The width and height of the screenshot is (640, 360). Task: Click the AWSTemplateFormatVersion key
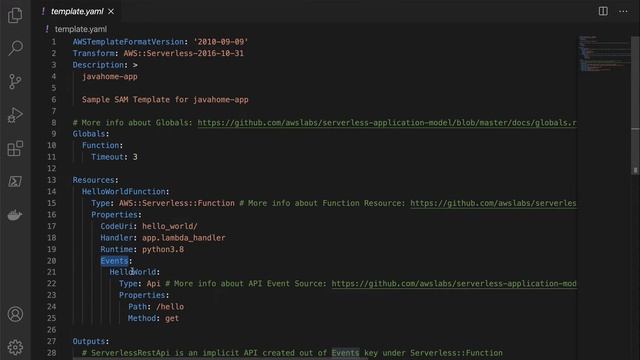pos(128,42)
